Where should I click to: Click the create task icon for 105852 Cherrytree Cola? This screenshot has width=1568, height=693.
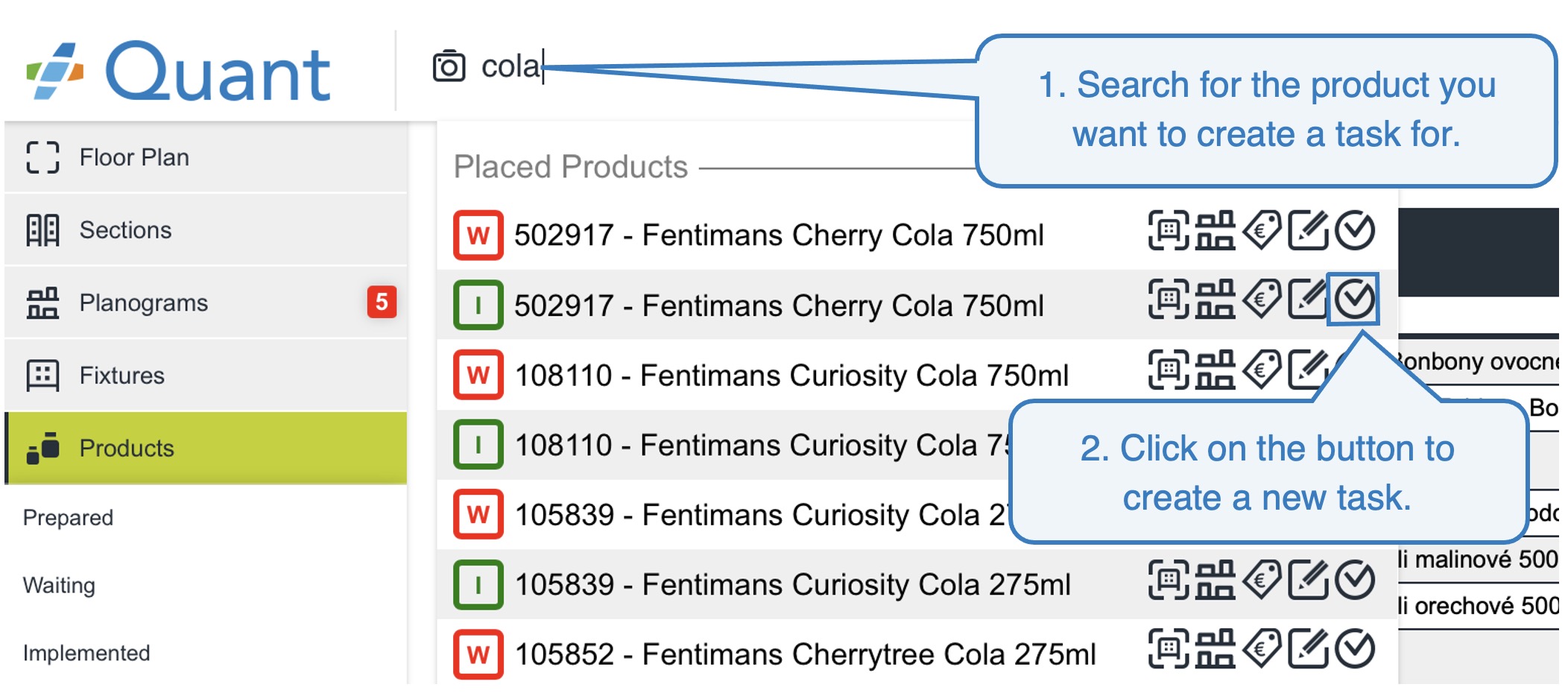pyautogui.click(x=1354, y=649)
